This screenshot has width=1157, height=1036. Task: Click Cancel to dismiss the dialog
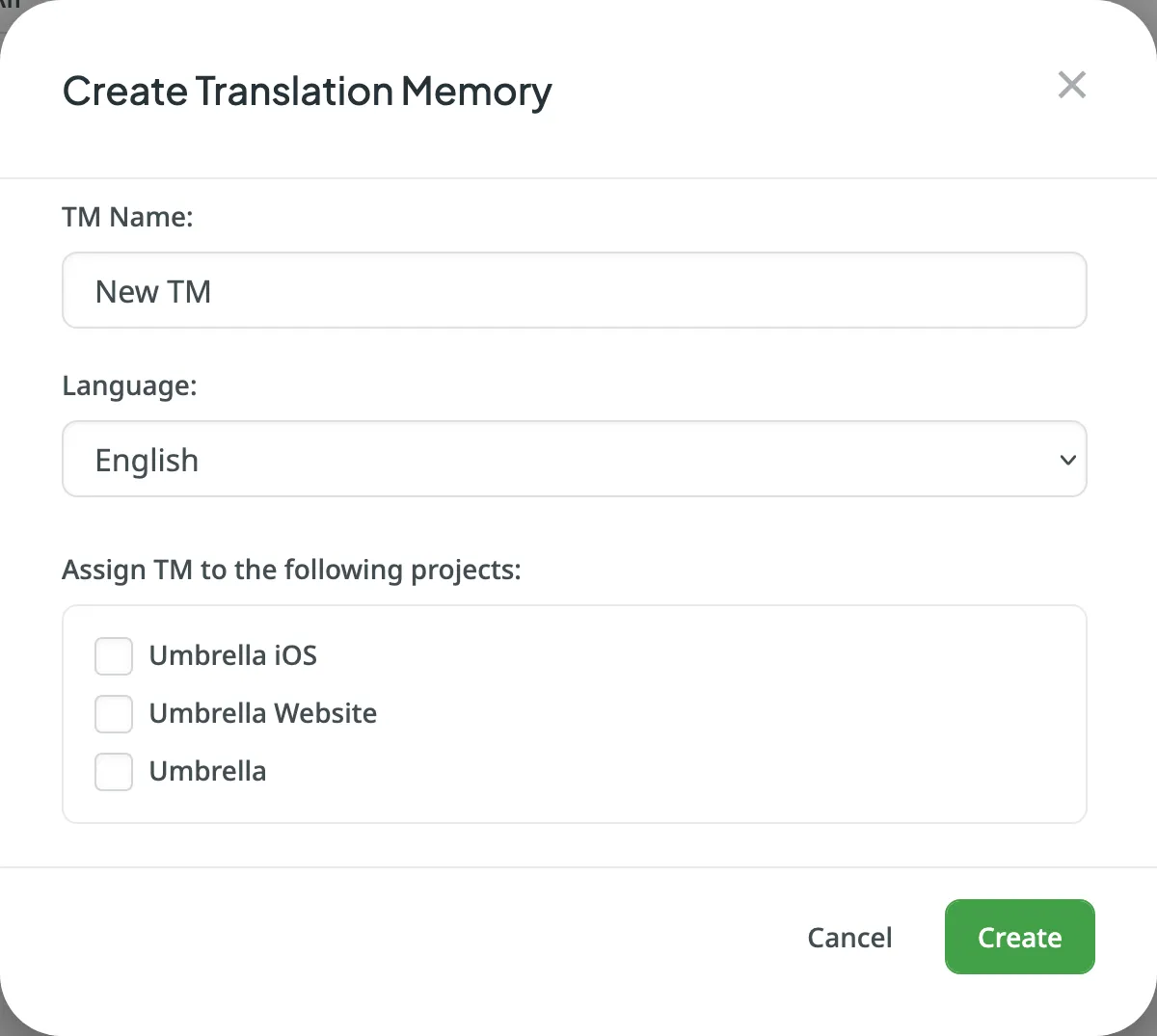[x=849, y=937]
